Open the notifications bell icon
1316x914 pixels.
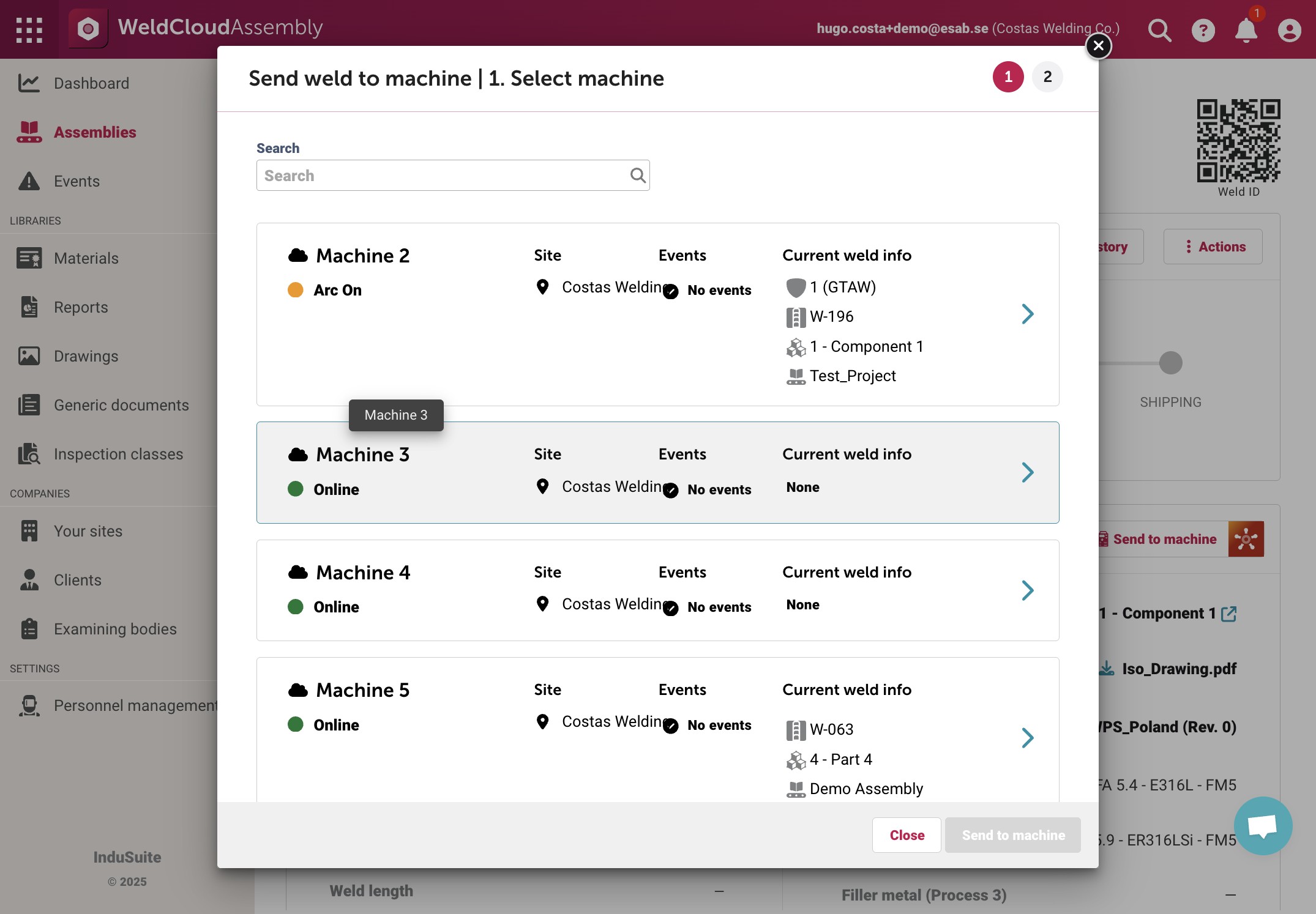1246,30
